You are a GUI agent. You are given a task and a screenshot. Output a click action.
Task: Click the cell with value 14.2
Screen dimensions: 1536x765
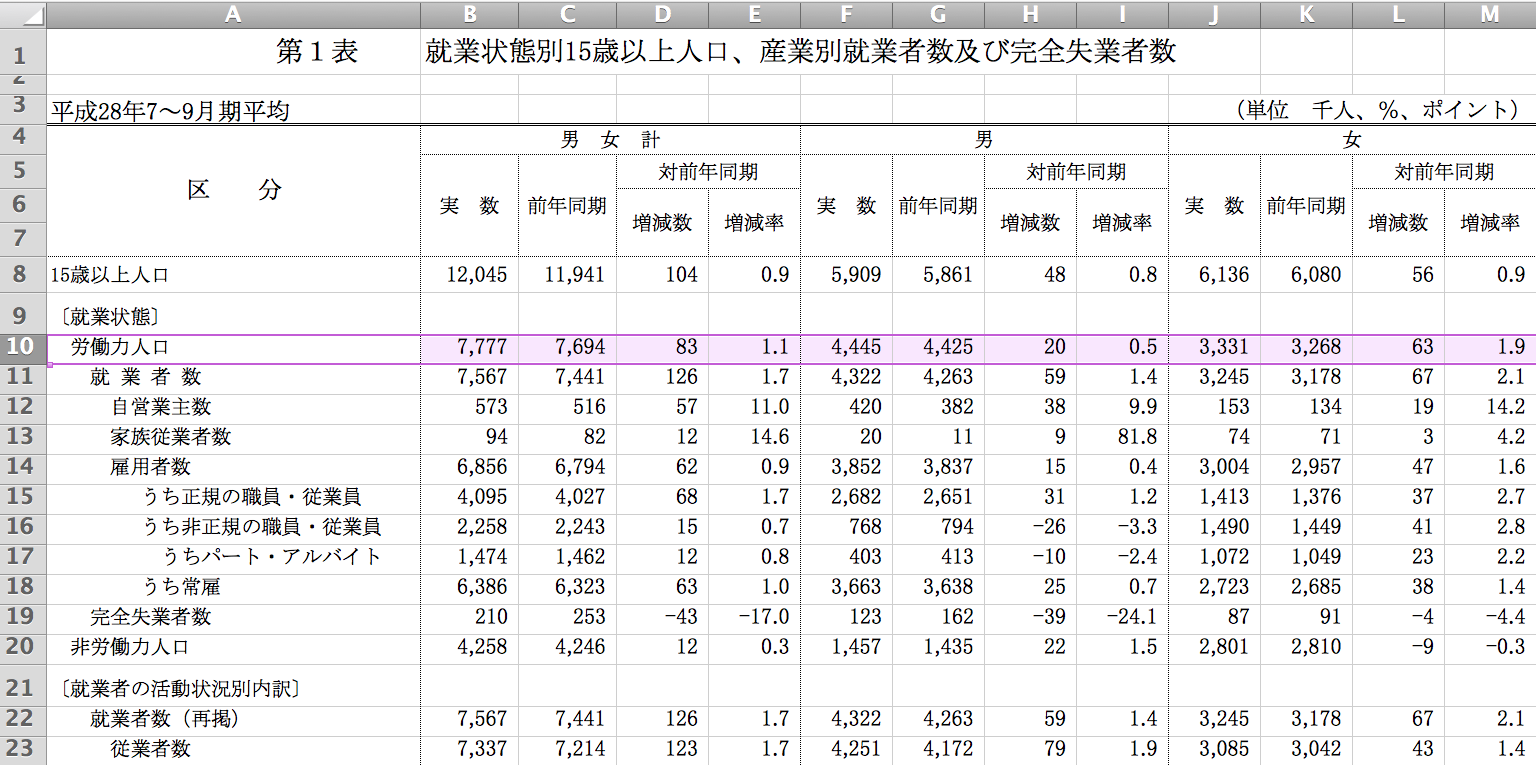tap(1490, 407)
